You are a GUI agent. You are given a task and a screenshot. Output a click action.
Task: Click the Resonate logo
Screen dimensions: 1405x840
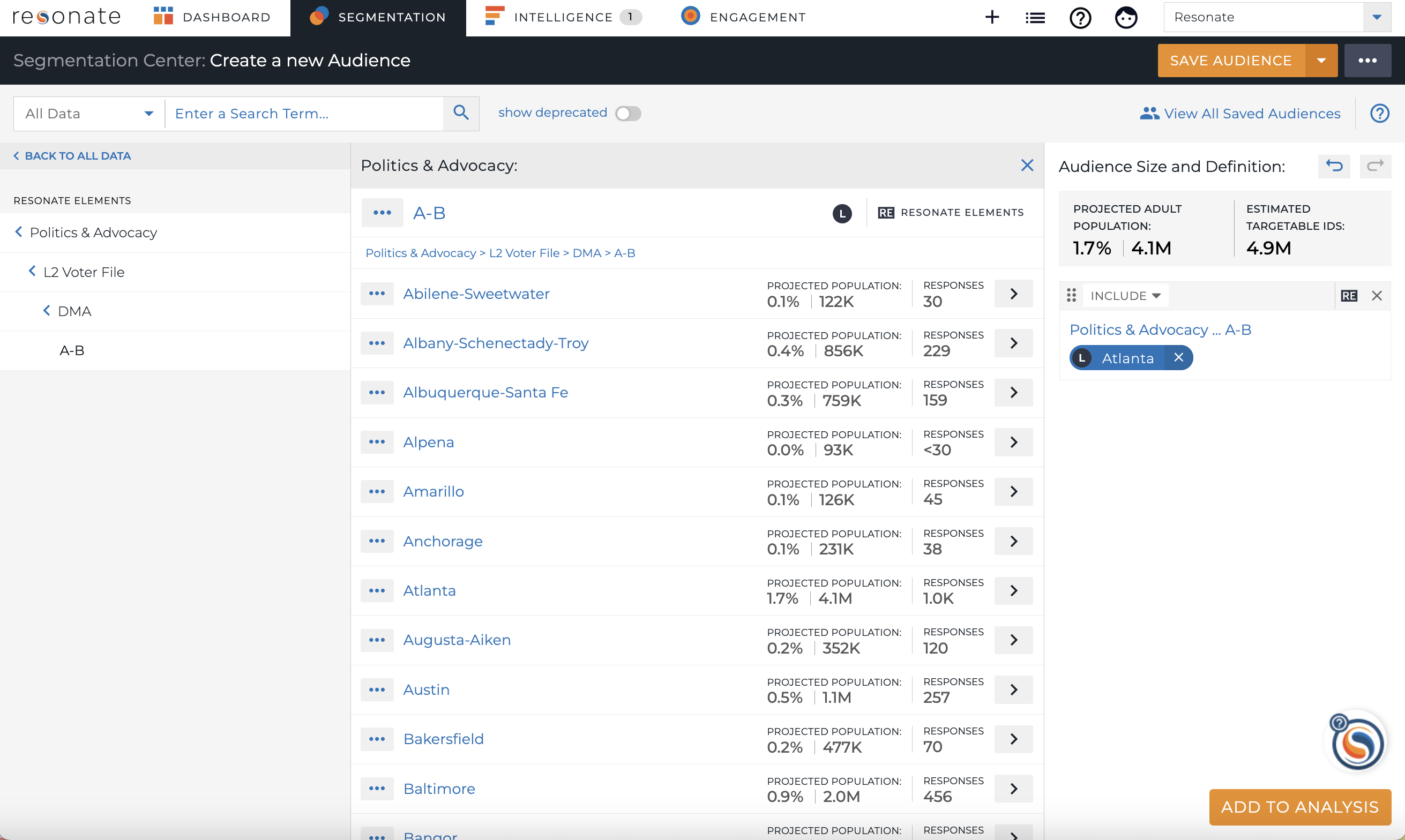[x=67, y=17]
